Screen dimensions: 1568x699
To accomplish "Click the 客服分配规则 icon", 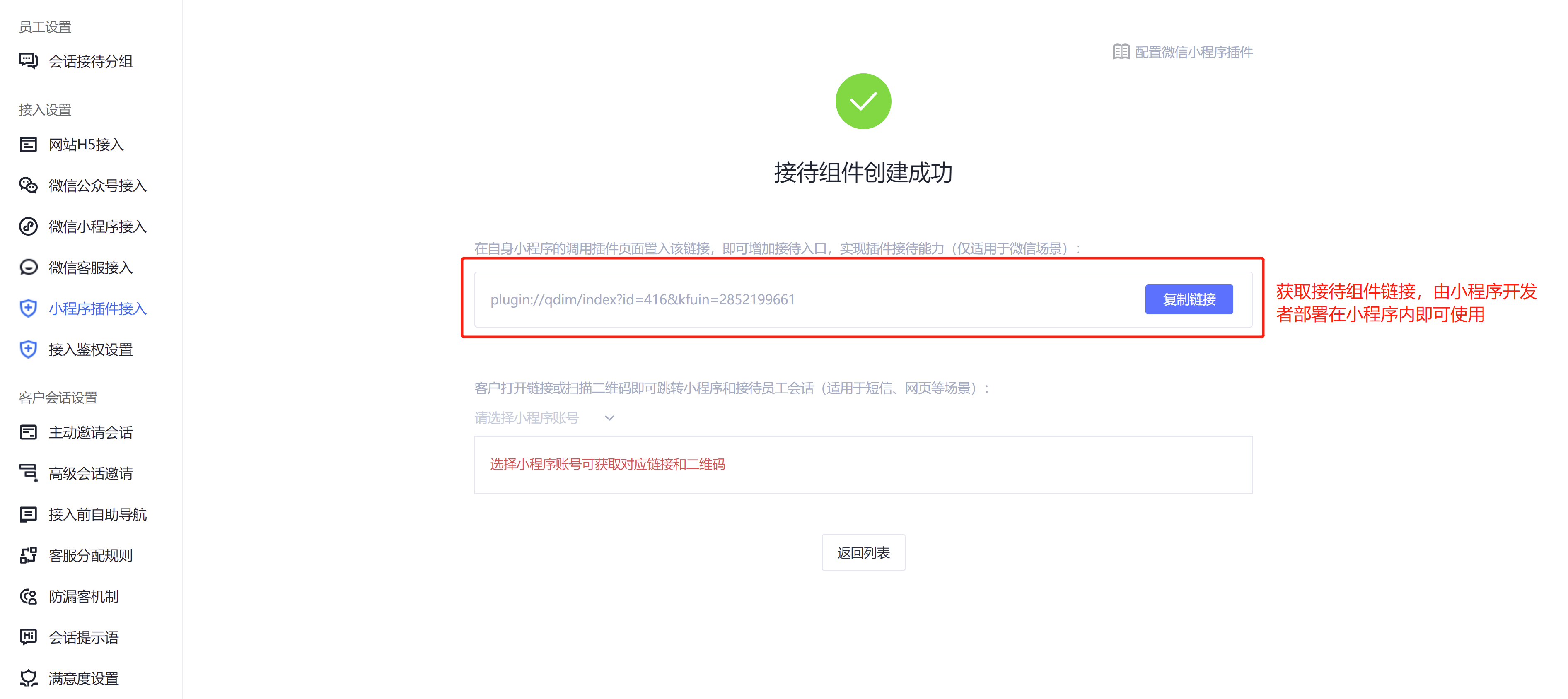I will point(28,555).
